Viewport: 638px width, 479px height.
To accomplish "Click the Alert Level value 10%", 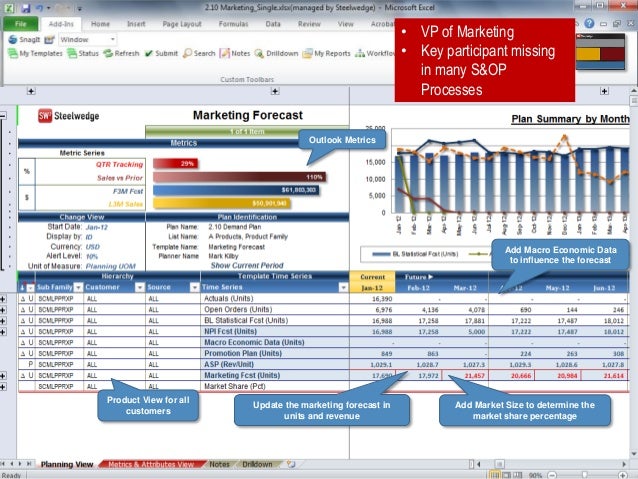I will (x=92, y=256).
